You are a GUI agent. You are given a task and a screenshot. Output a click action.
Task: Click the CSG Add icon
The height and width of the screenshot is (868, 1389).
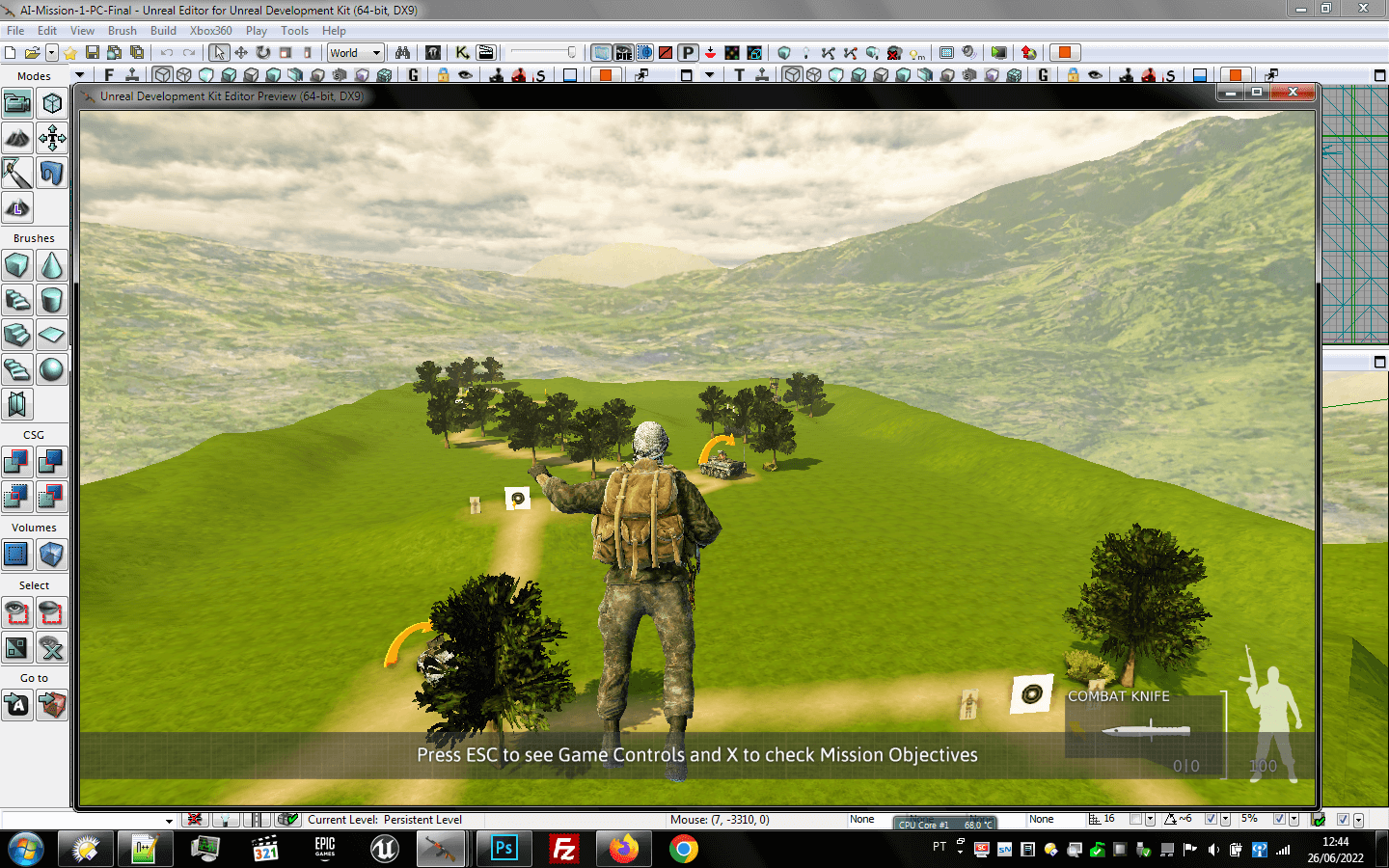click(x=17, y=462)
